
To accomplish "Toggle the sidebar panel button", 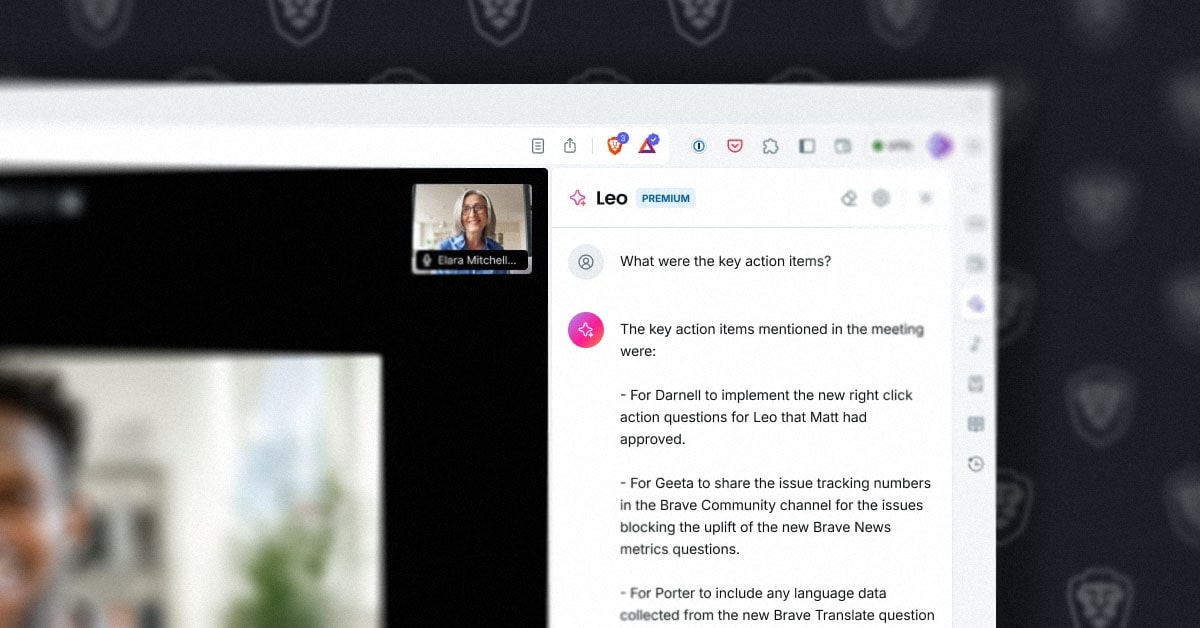I will [x=807, y=146].
